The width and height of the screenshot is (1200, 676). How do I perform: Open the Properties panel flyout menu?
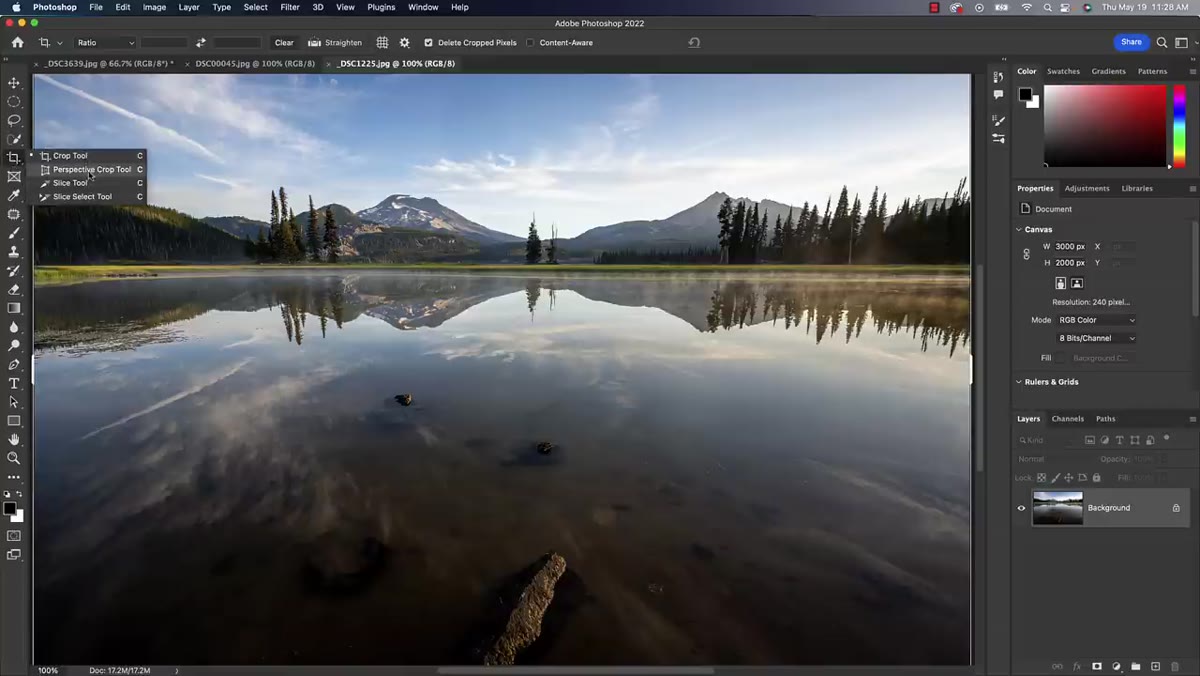[1192, 189]
